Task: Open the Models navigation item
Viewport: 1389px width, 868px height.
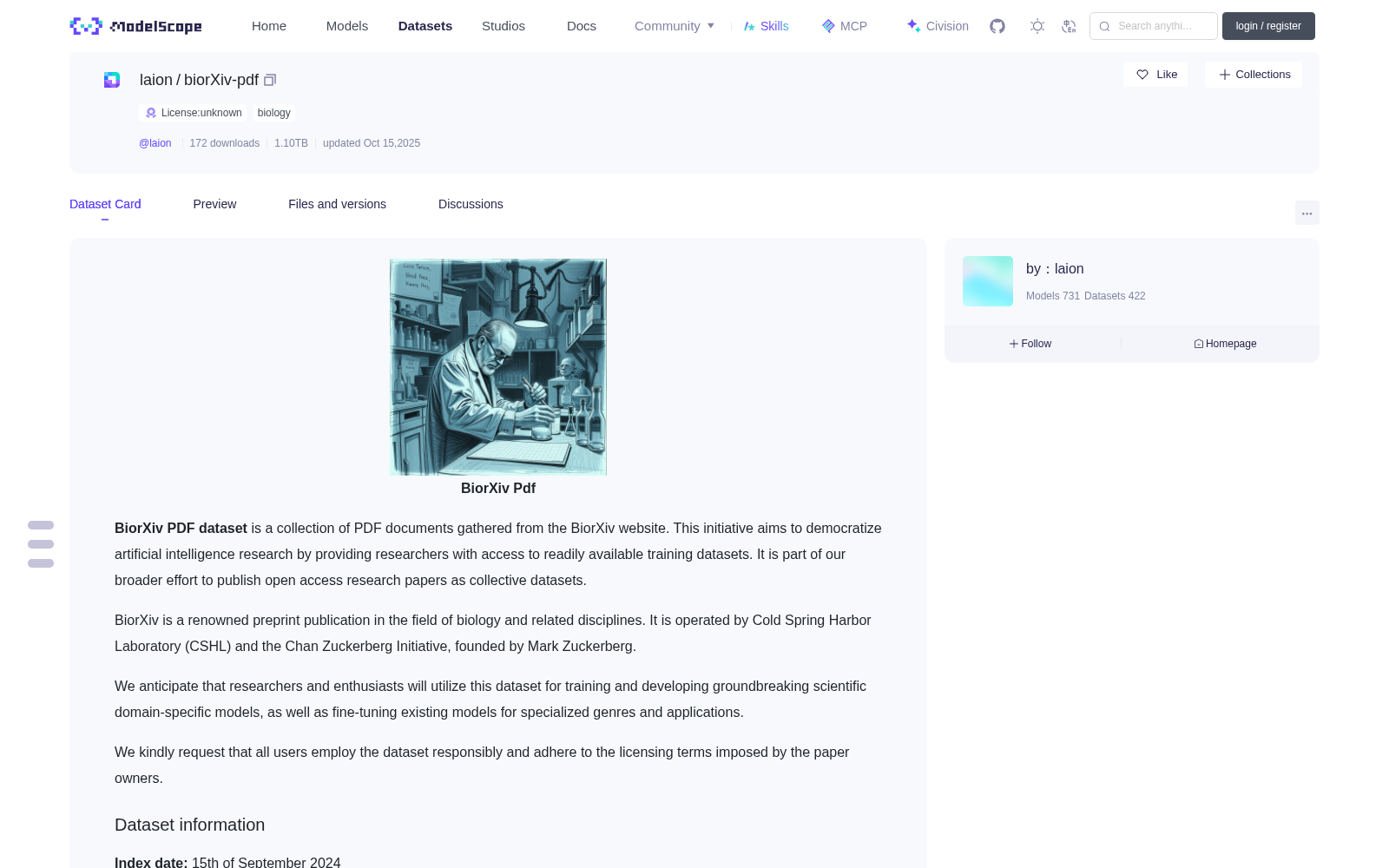Action: coord(347,26)
